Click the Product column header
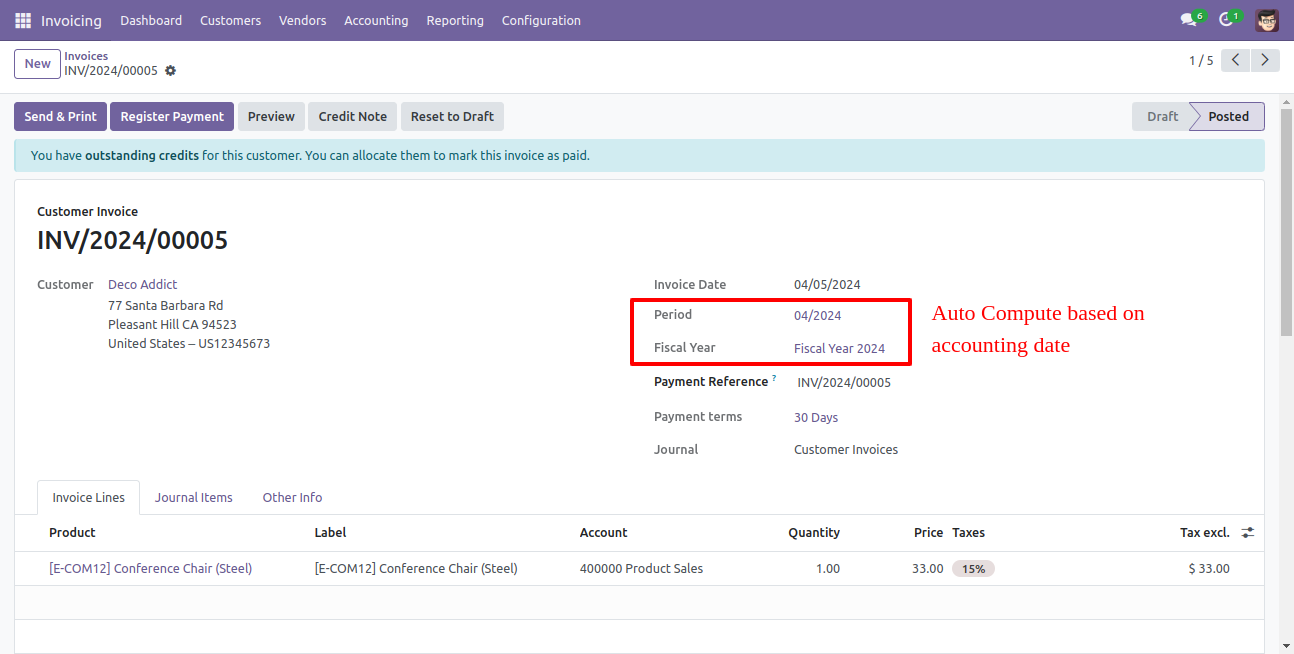The image size is (1294, 654). pos(72,533)
